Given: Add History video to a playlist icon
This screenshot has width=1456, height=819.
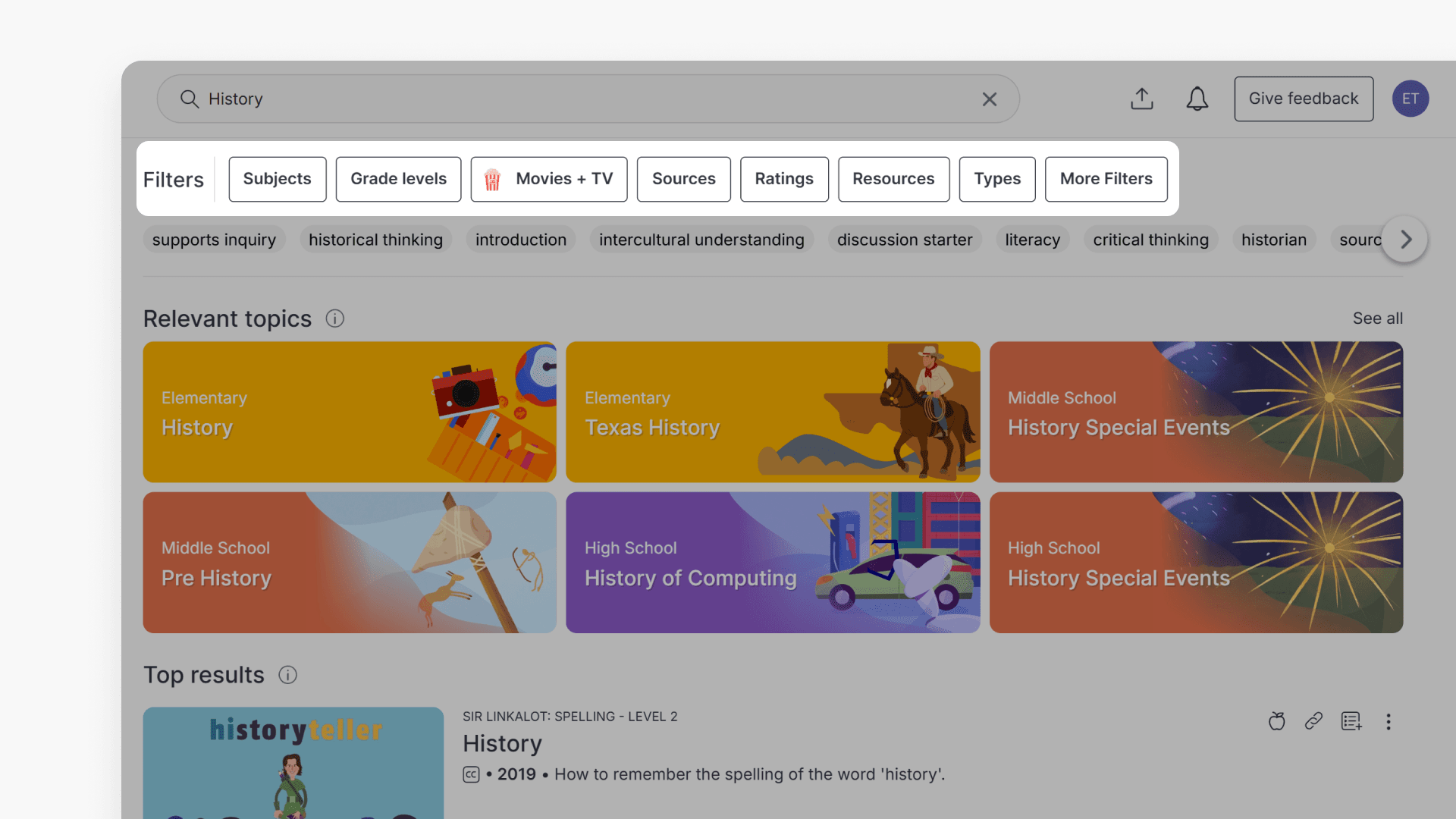Looking at the screenshot, I should [1351, 721].
